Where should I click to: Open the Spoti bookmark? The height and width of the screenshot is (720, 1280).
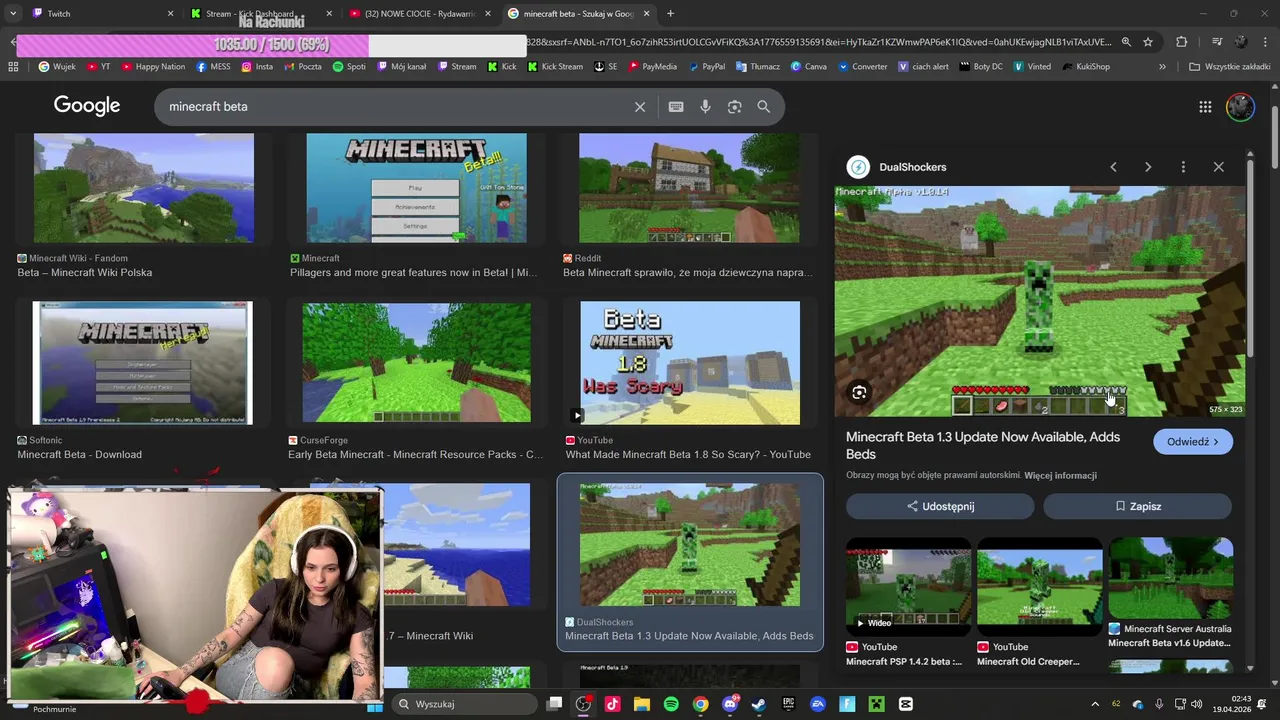349,67
